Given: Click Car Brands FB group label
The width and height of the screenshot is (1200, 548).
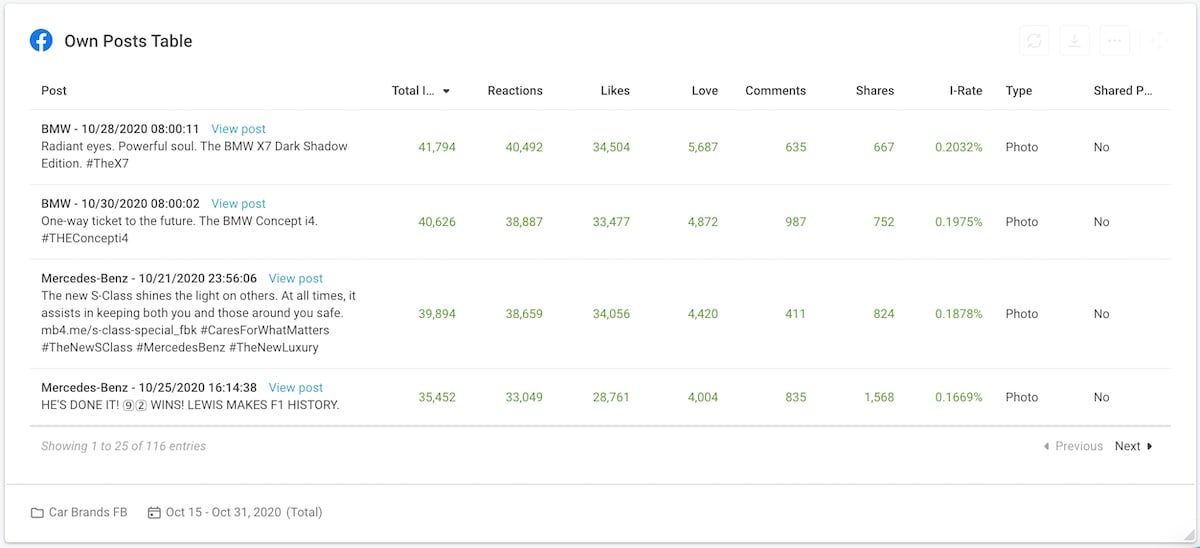Looking at the screenshot, I should pyautogui.click(x=88, y=513).
